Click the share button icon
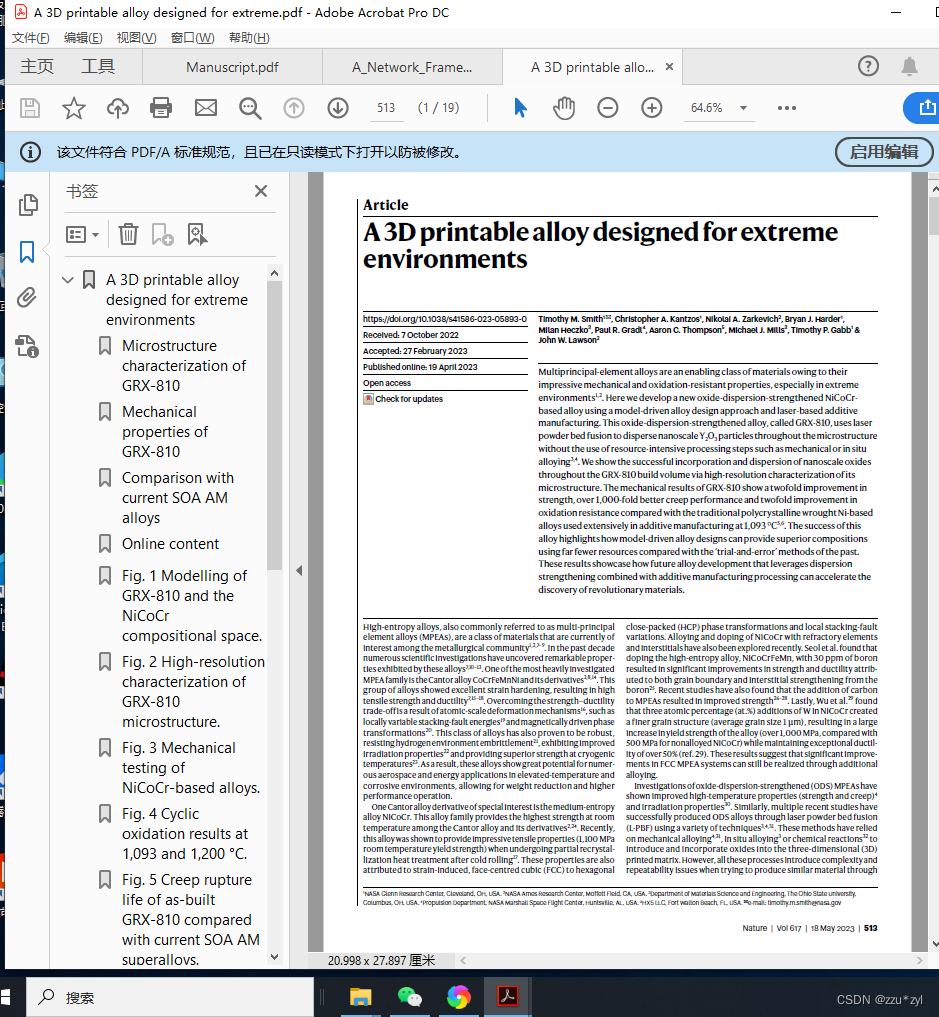 (x=926, y=108)
